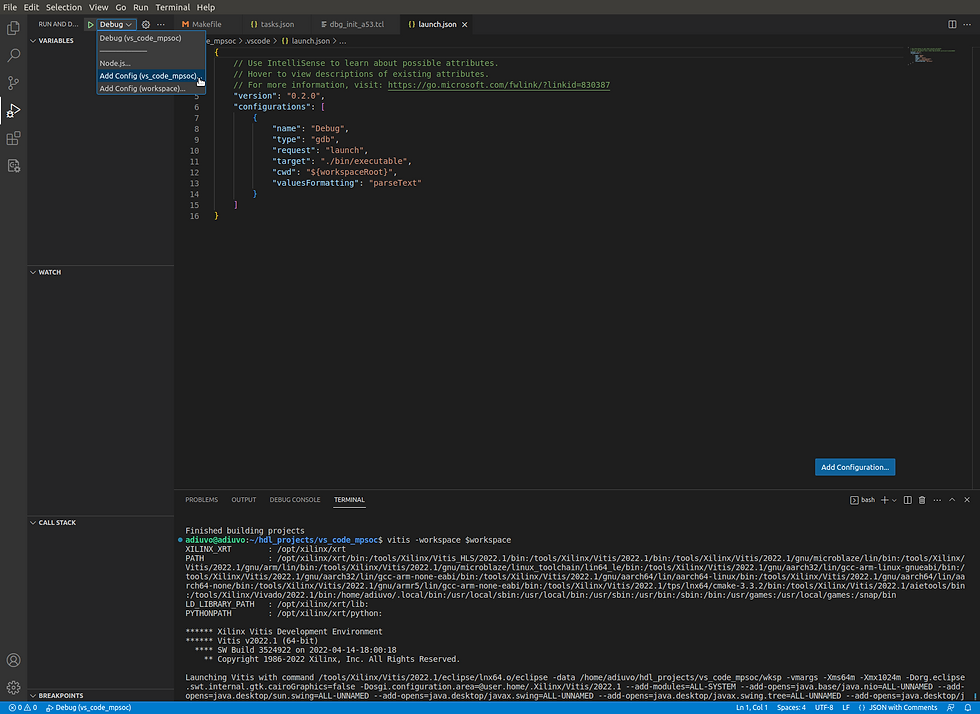
Task: Switch to the Problems panel tab
Action: (x=201, y=500)
